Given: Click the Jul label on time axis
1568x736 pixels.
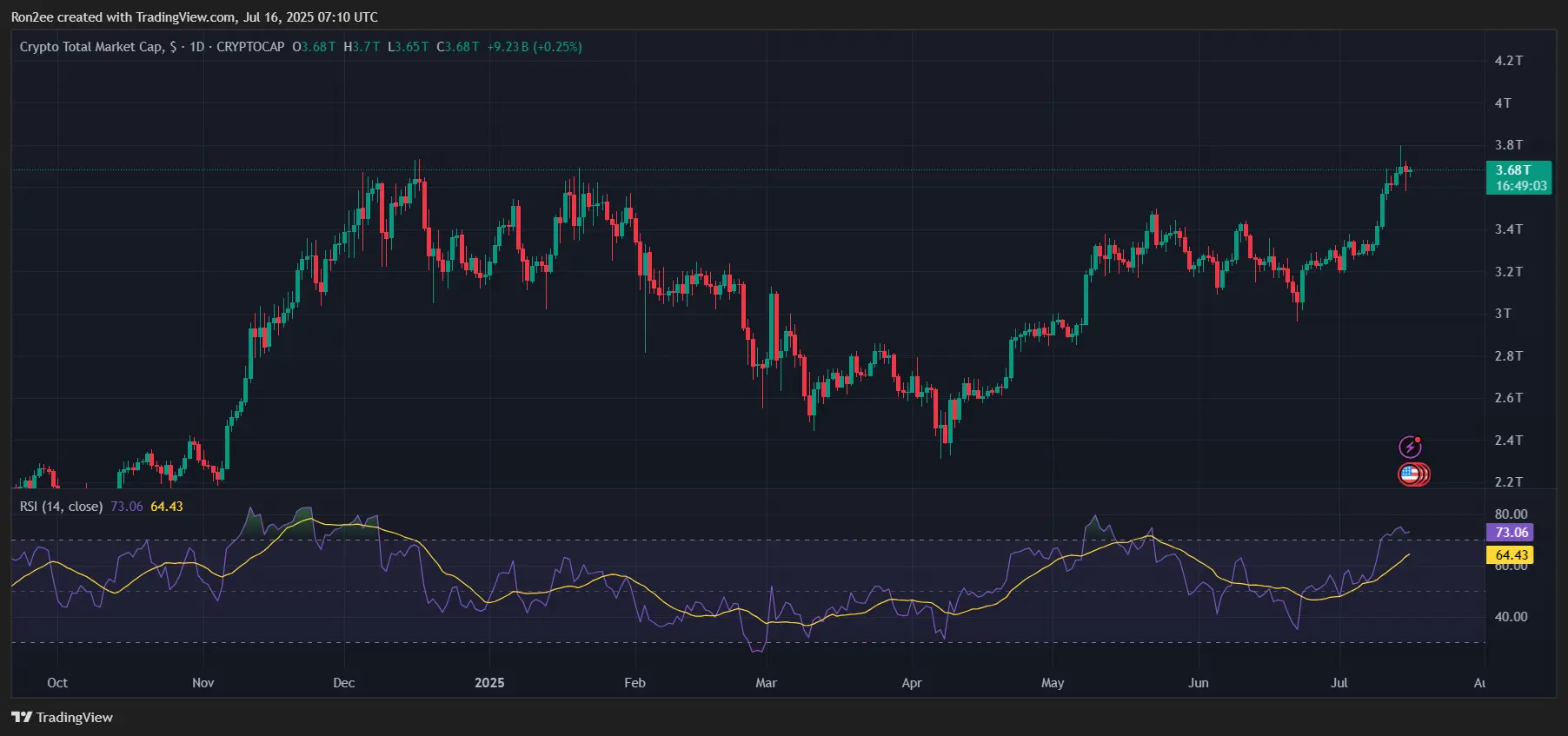Looking at the screenshot, I should [1339, 683].
